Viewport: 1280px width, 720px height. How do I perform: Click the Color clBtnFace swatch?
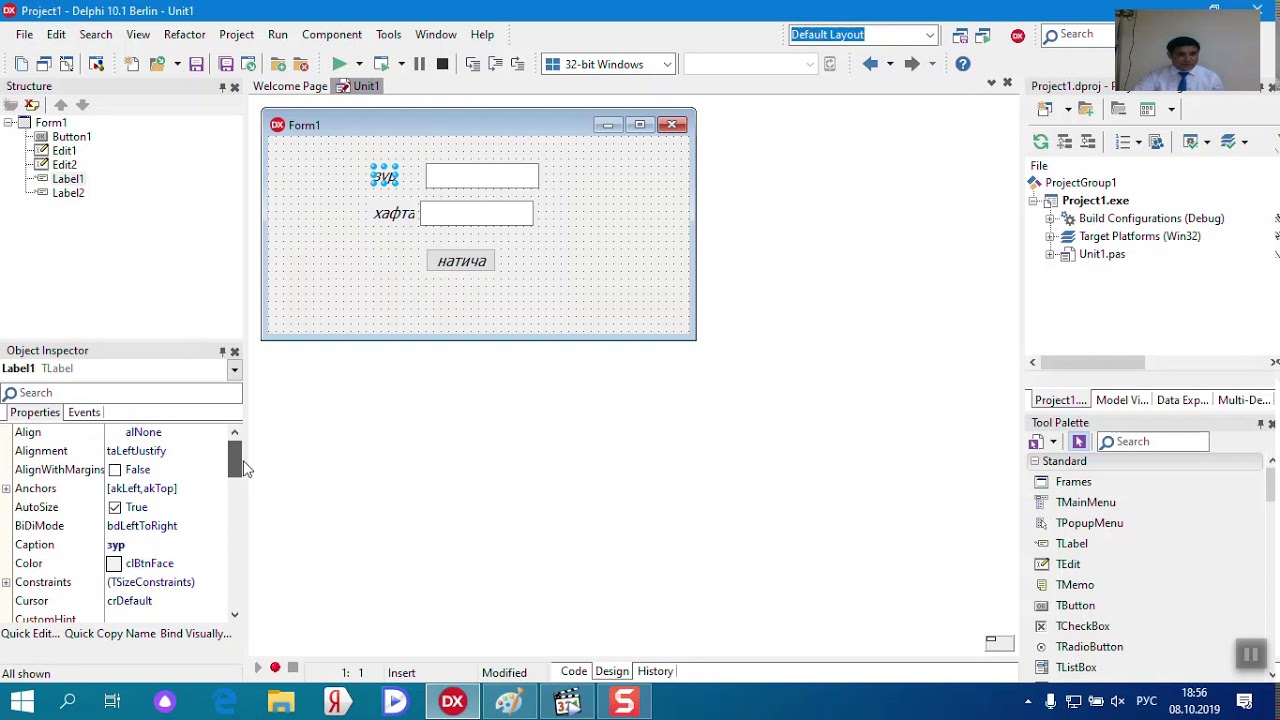(x=114, y=564)
